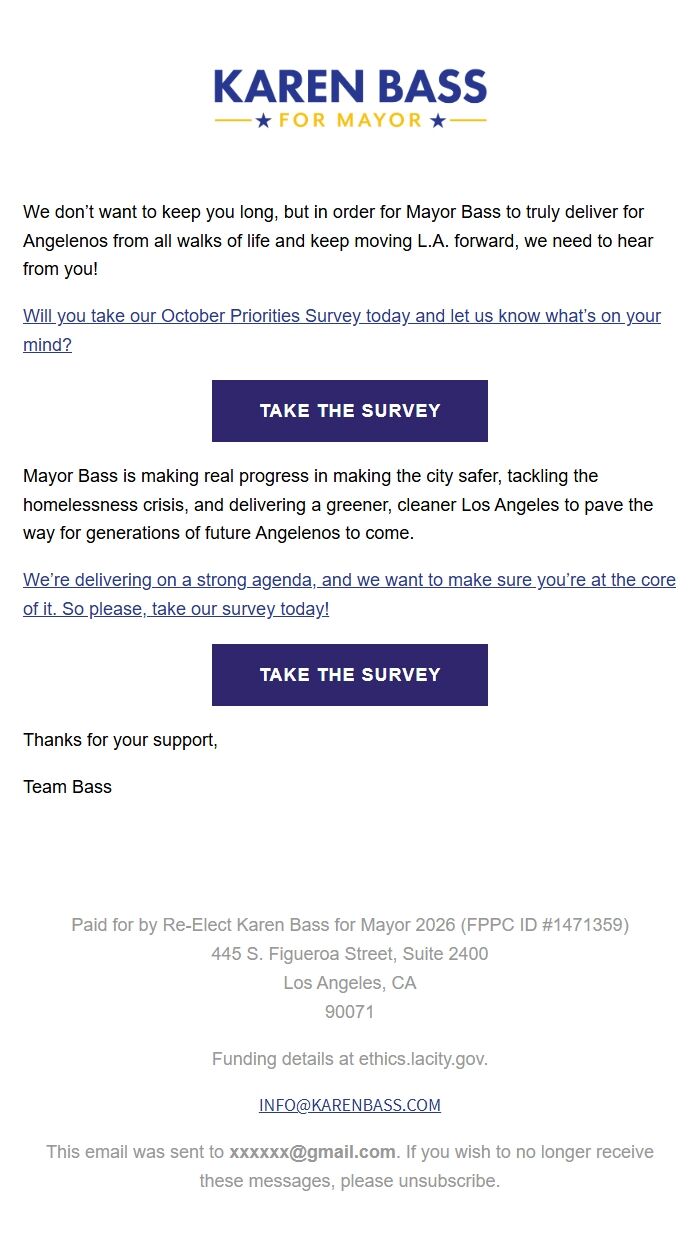Click the Team Bass signature
Screen dimensions: 700x1257
(x=67, y=787)
